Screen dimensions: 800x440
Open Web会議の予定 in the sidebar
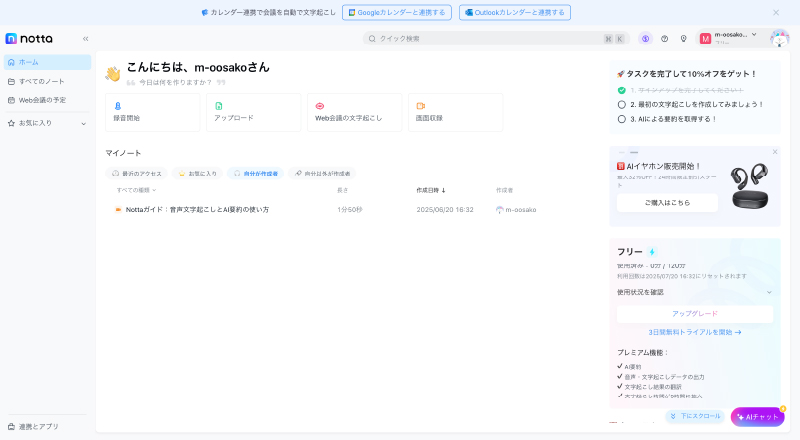(x=47, y=100)
